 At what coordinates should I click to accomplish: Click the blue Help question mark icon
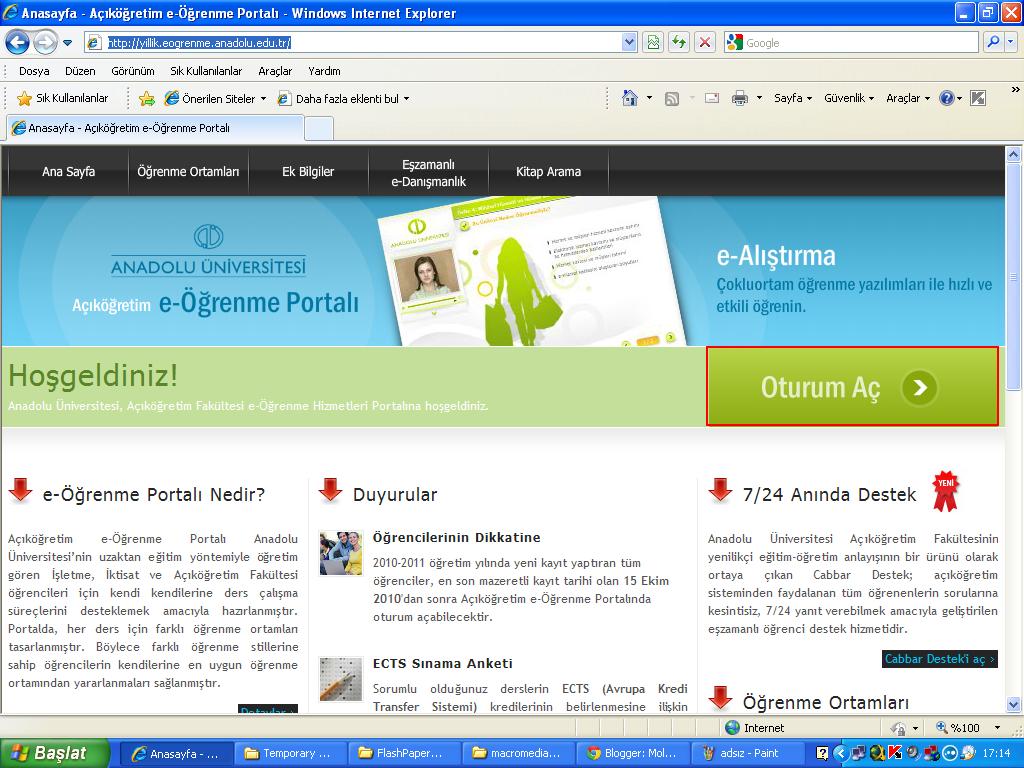click(946, 99)
